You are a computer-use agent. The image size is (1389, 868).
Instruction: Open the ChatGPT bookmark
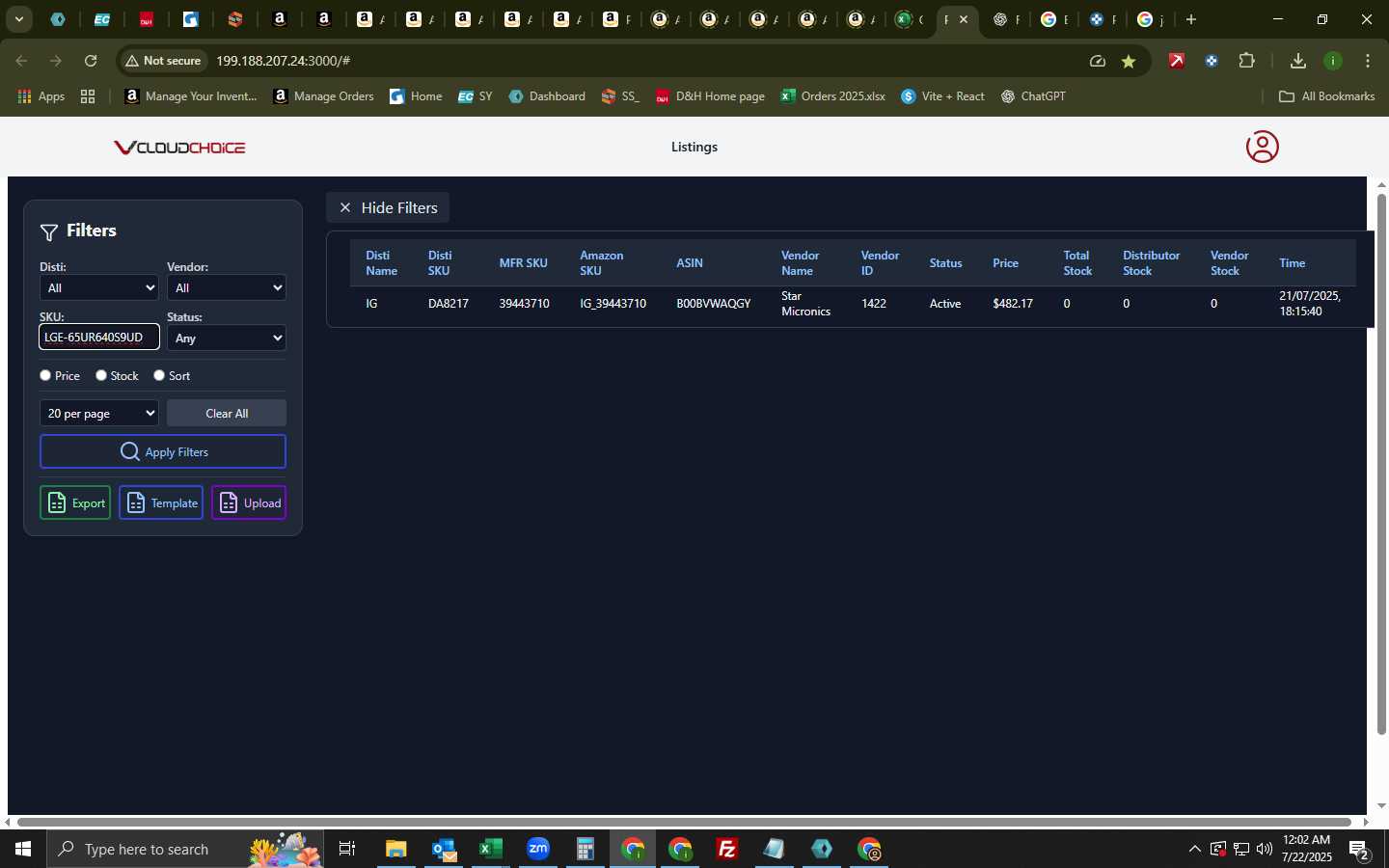tap(1033, 96)
